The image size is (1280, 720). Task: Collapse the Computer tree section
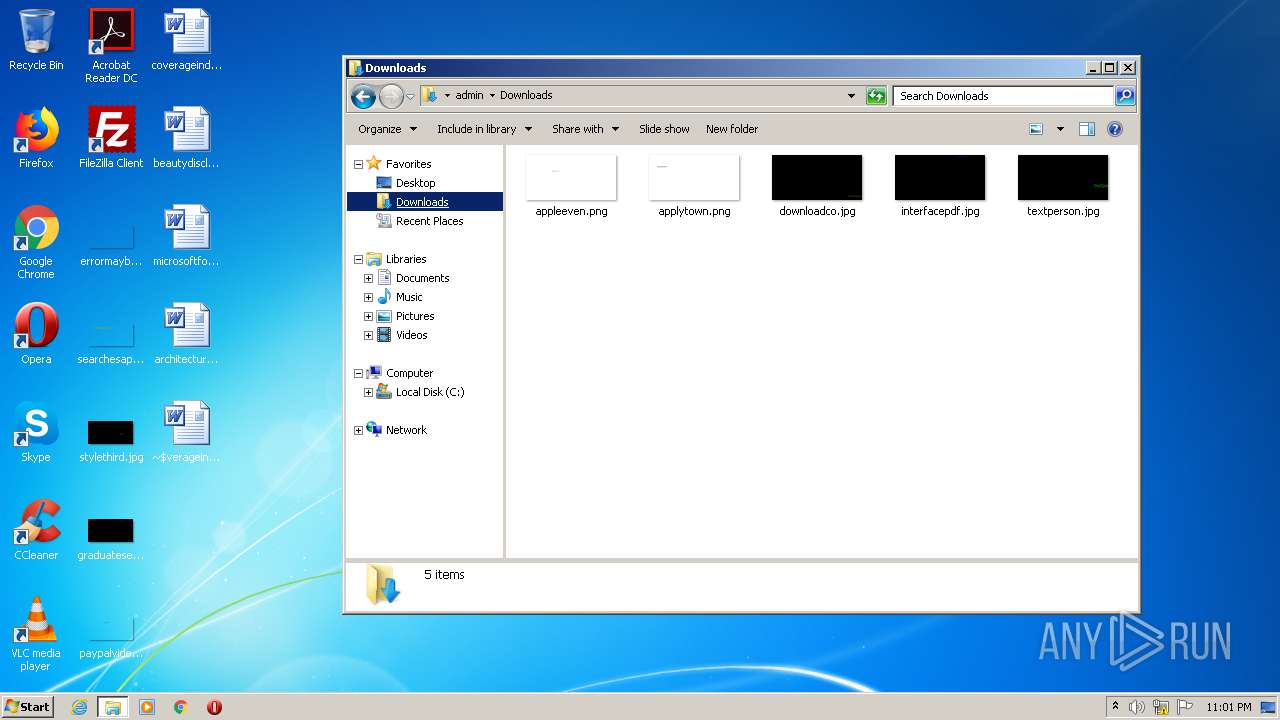[x=358, y=373]
